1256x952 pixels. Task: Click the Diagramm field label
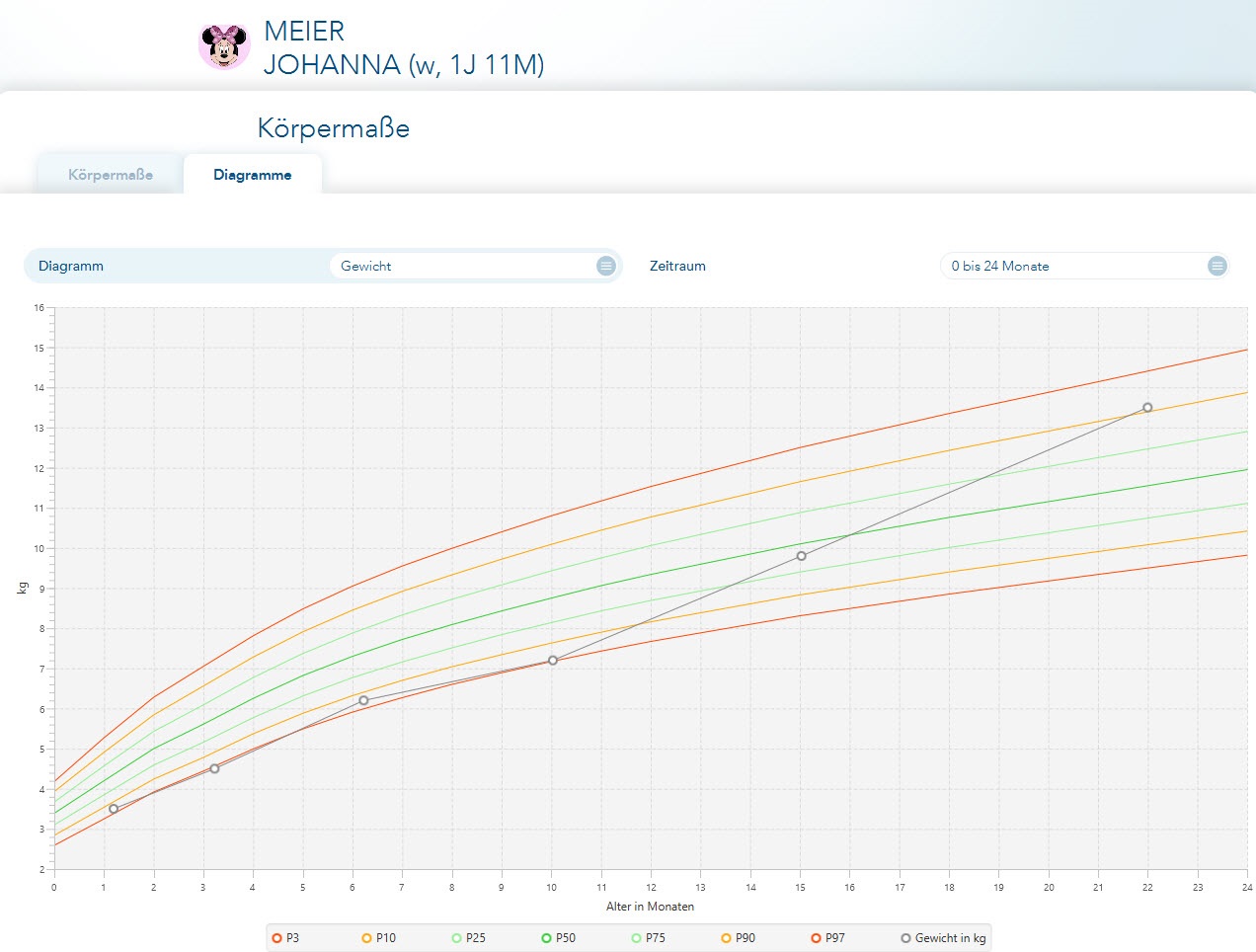71,266
